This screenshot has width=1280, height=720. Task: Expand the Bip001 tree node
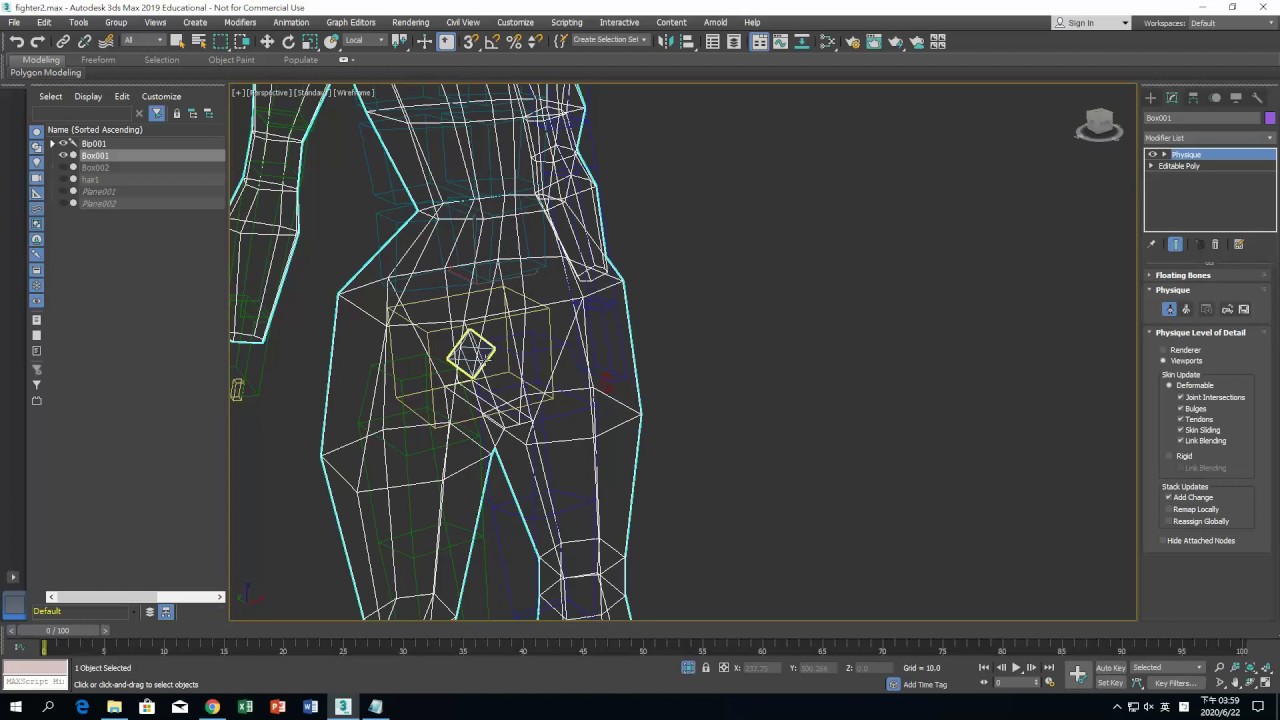point(52,144)
